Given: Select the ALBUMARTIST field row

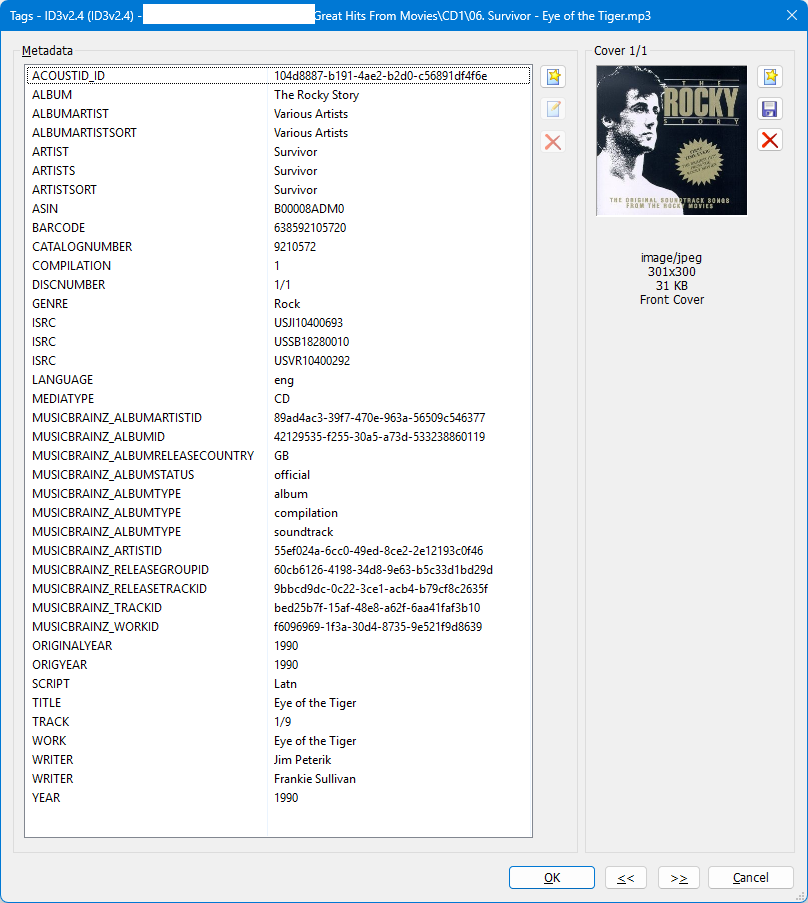Looking at the screenshot, I should (278, 113).
